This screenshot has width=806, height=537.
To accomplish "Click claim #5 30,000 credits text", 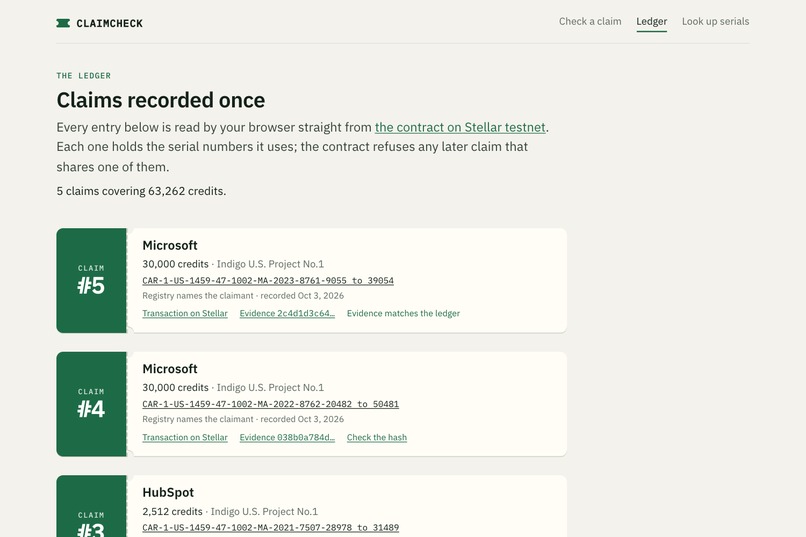I will coord(175,264).
